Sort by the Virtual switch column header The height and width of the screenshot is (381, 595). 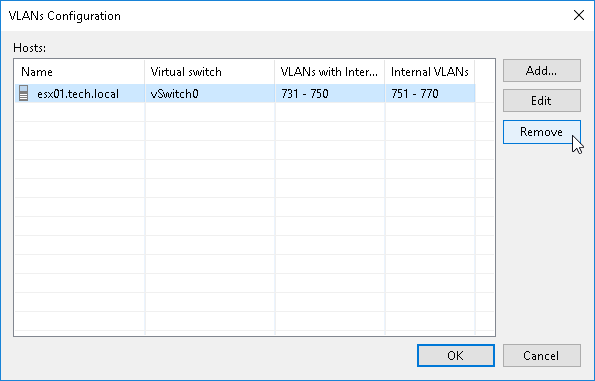coord(210,72)
